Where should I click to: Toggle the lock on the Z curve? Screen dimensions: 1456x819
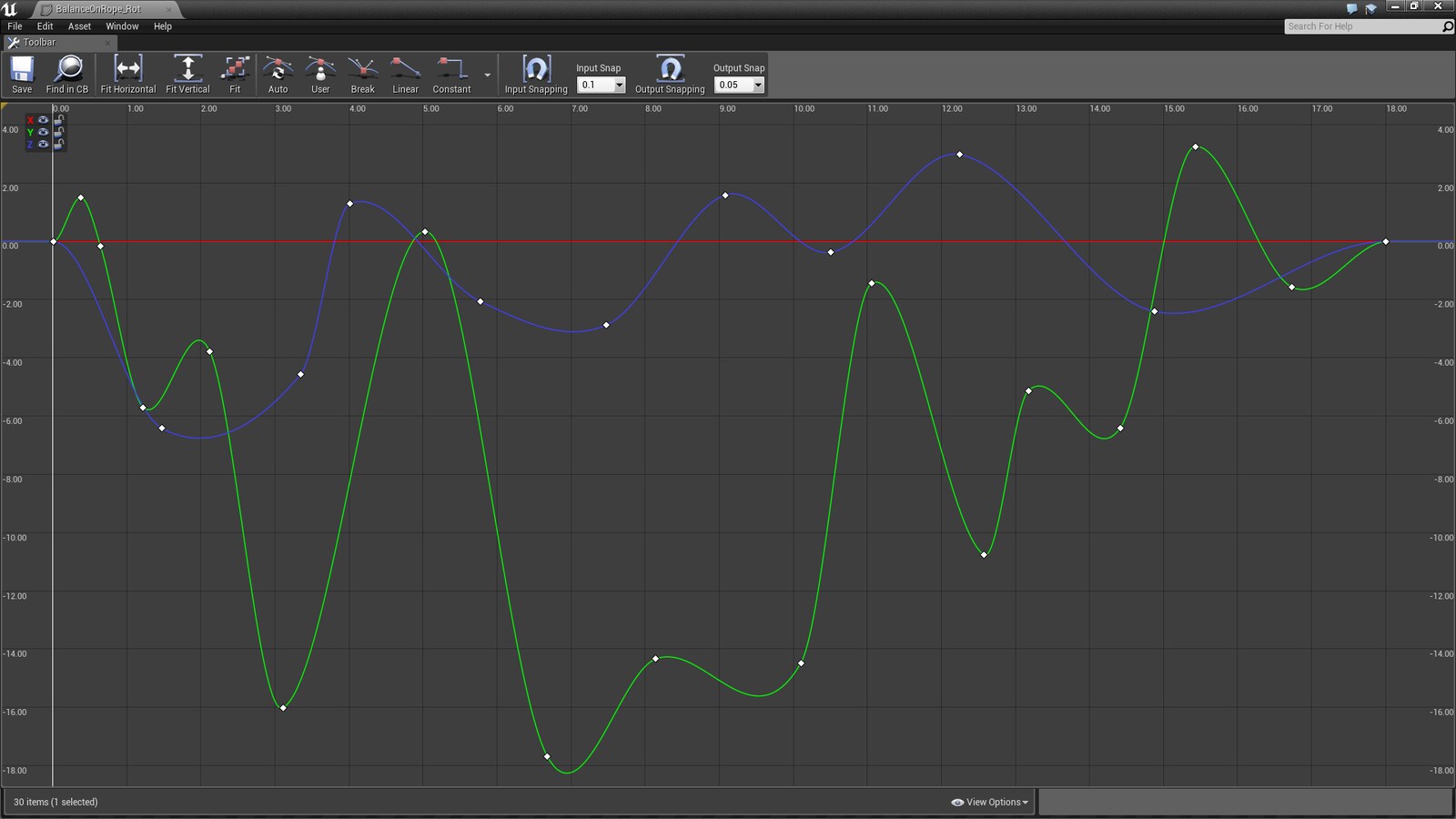point(59,144)
